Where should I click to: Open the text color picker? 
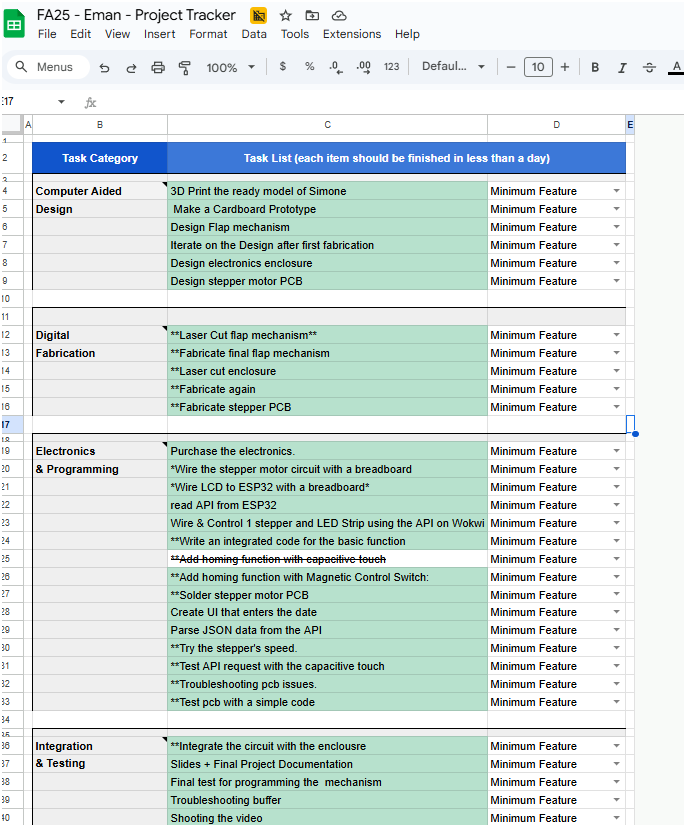(676, 67)
